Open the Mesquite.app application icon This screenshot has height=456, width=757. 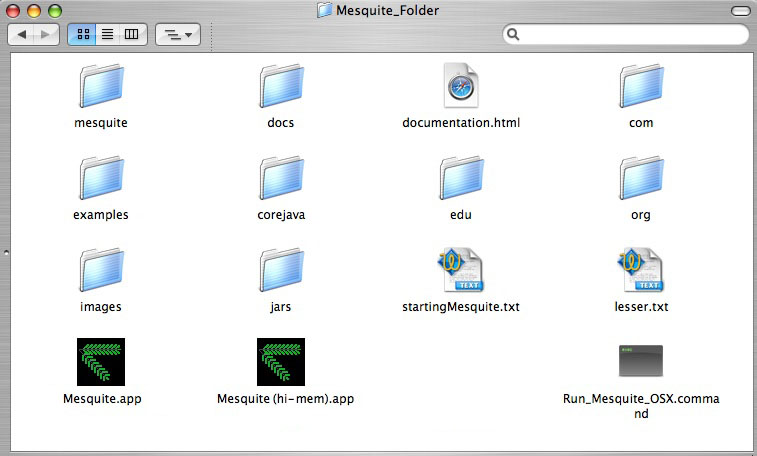[x=100, y=362]
